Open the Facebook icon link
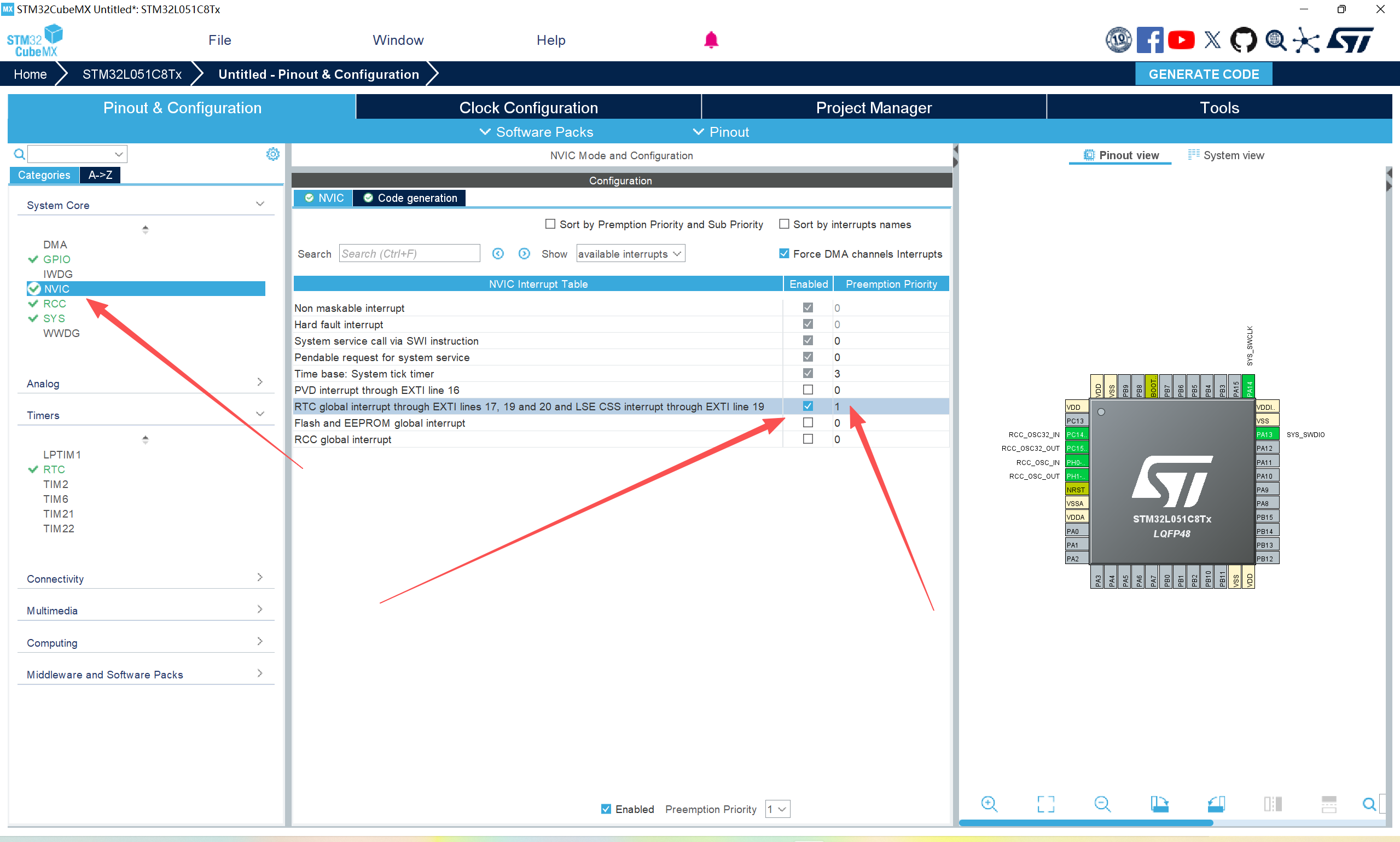Viewport: 1400px width, 842px height. pyautogui.click(x=1149, y=40)
